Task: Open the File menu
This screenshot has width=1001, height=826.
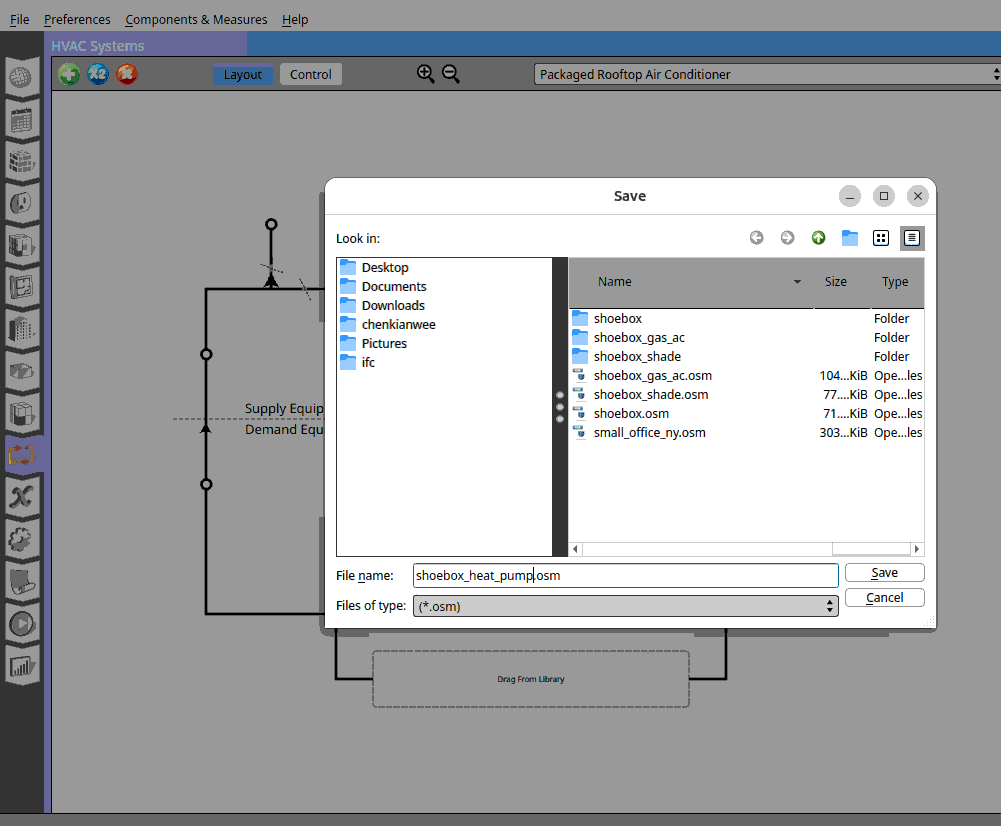Action: (x=20, y=19)
